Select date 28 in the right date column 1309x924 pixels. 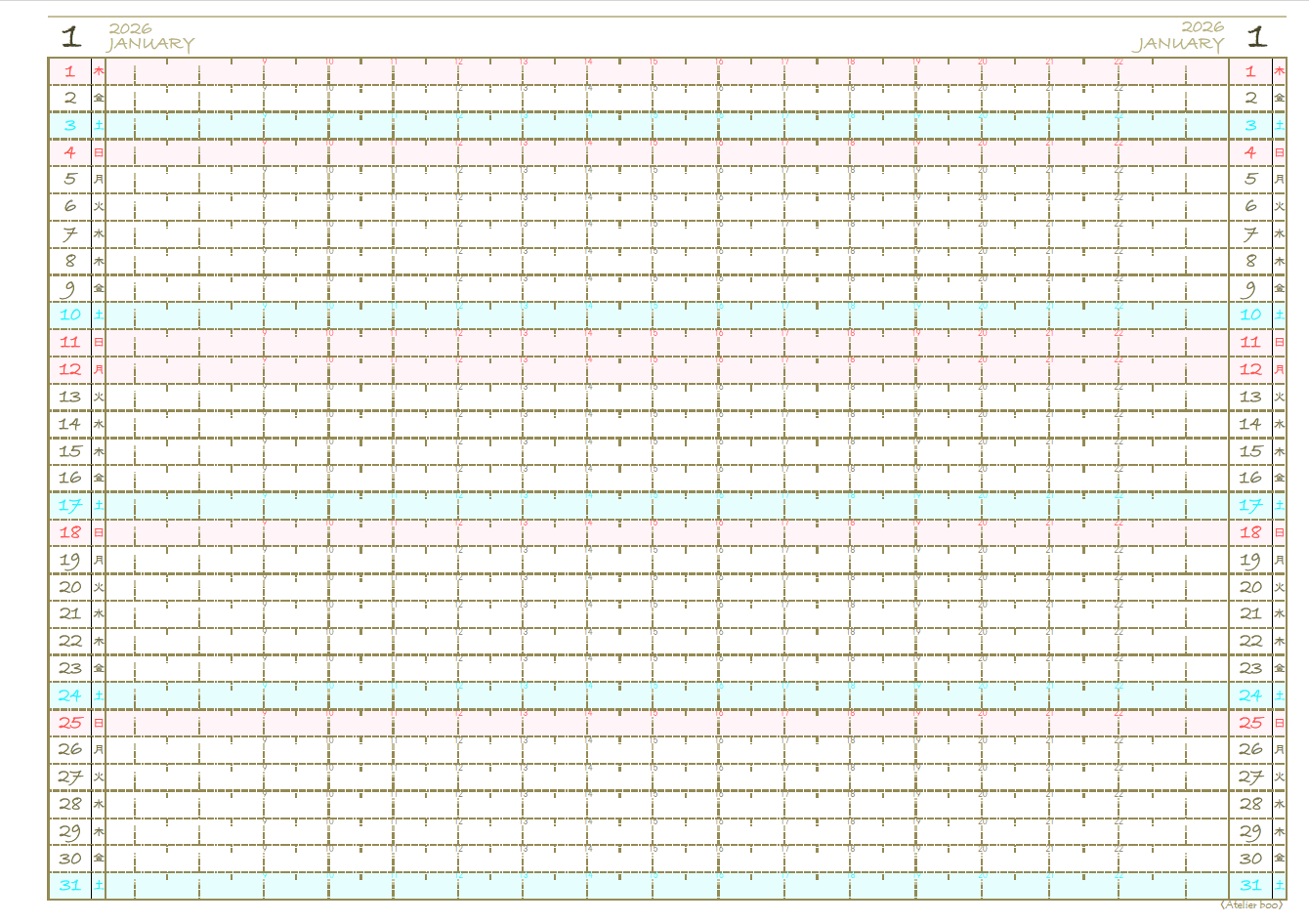pyautogui.click(x=1250, y=804)
